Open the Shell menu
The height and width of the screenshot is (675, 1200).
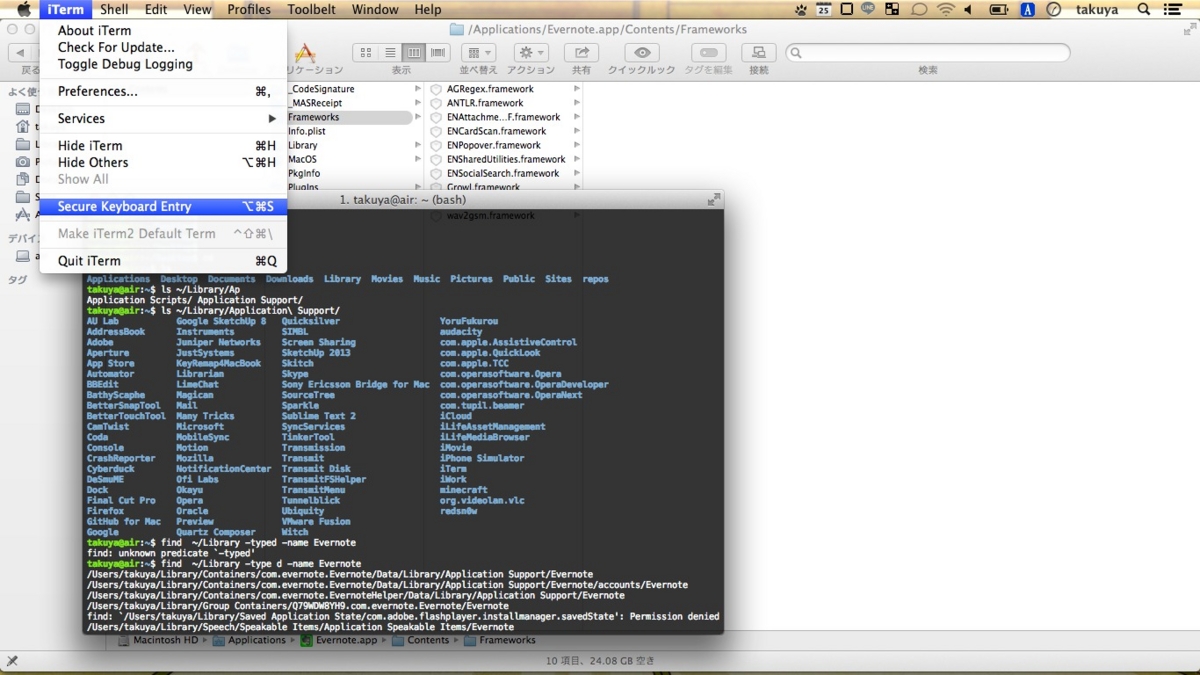tap(114, 9)
